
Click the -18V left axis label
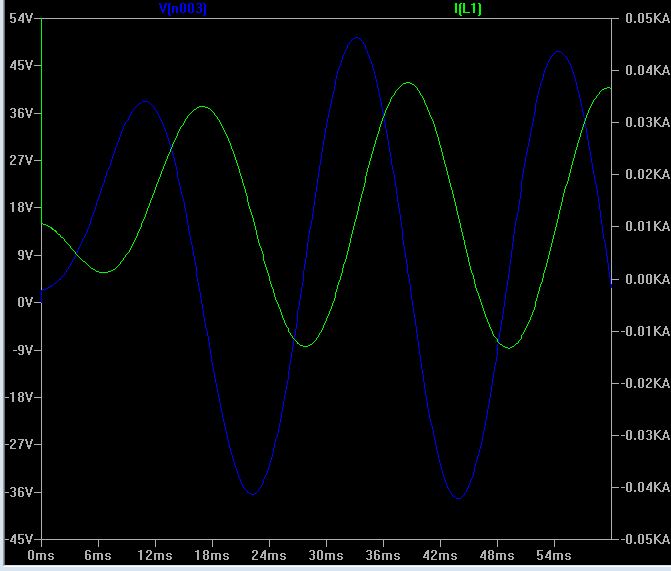pyautogui.click(x=20, y=397)
